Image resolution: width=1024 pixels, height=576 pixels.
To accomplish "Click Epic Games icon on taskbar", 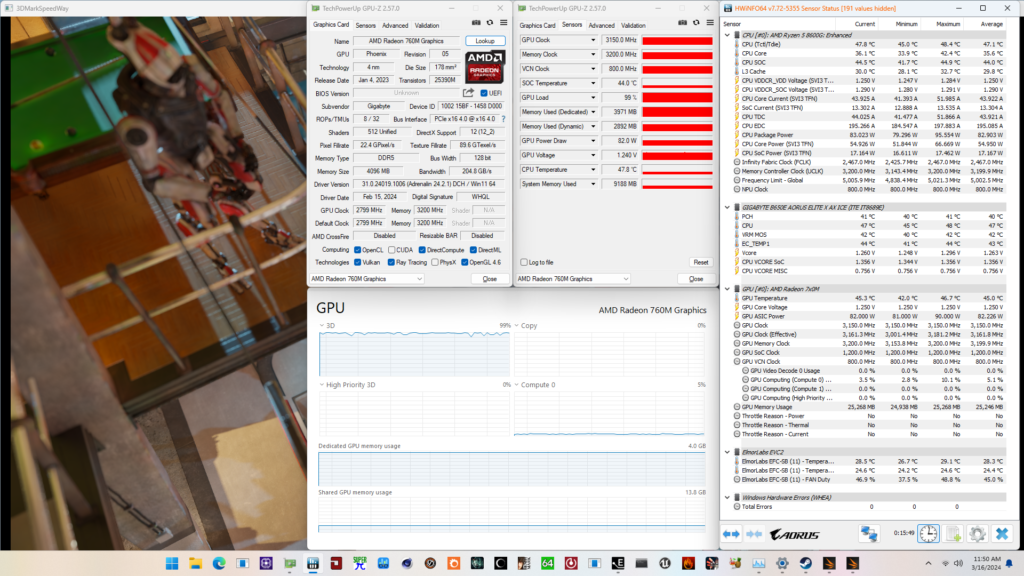I will pyautogui.click(x=618, y=563).
